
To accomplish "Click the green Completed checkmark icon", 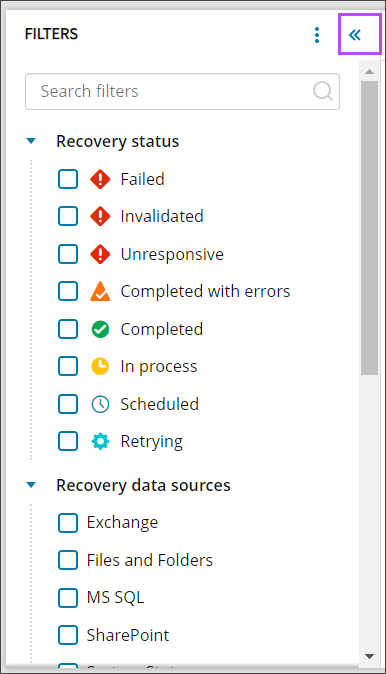I will 100,329.
